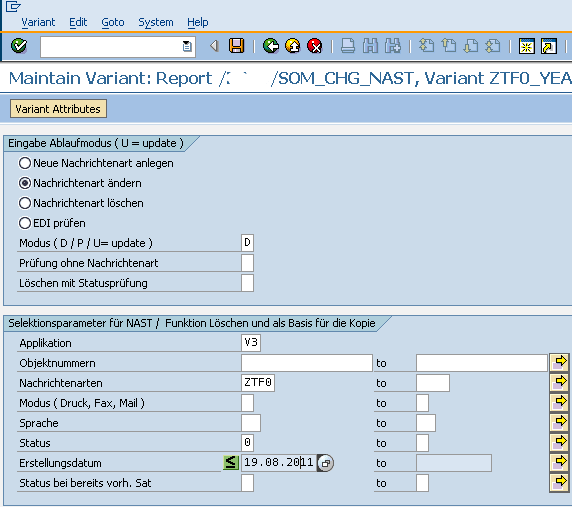Click the Find binoculars icon

pyautogui.click(x=370, y=46)
